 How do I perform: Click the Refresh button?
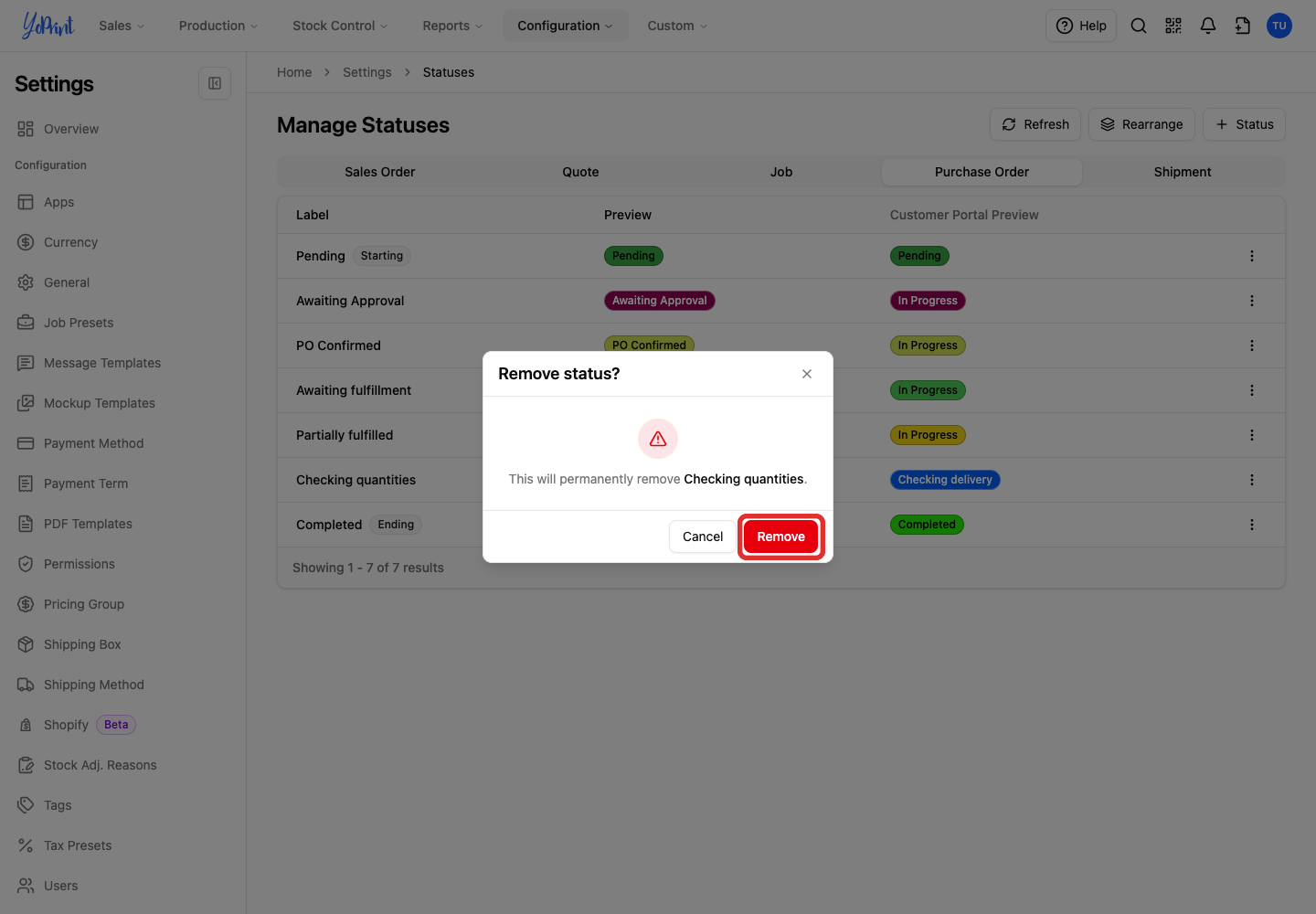(x=1035, y=124)
